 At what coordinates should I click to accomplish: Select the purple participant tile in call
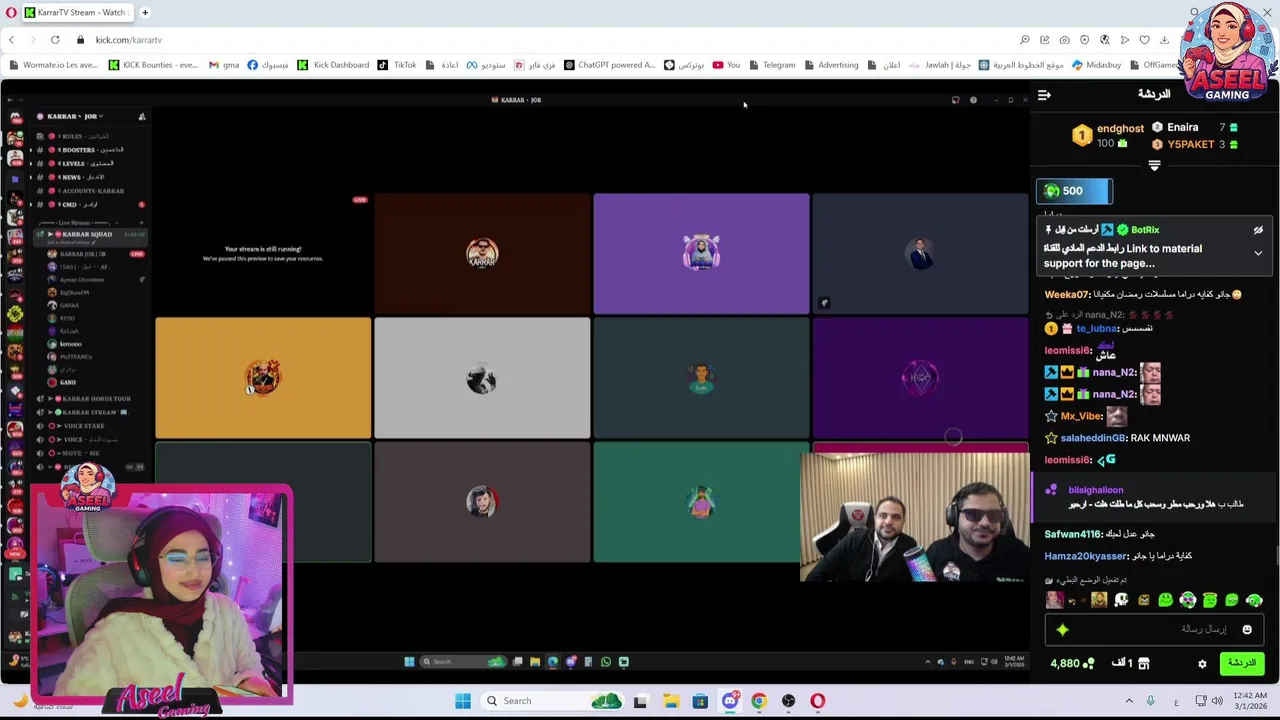[701, 254]
